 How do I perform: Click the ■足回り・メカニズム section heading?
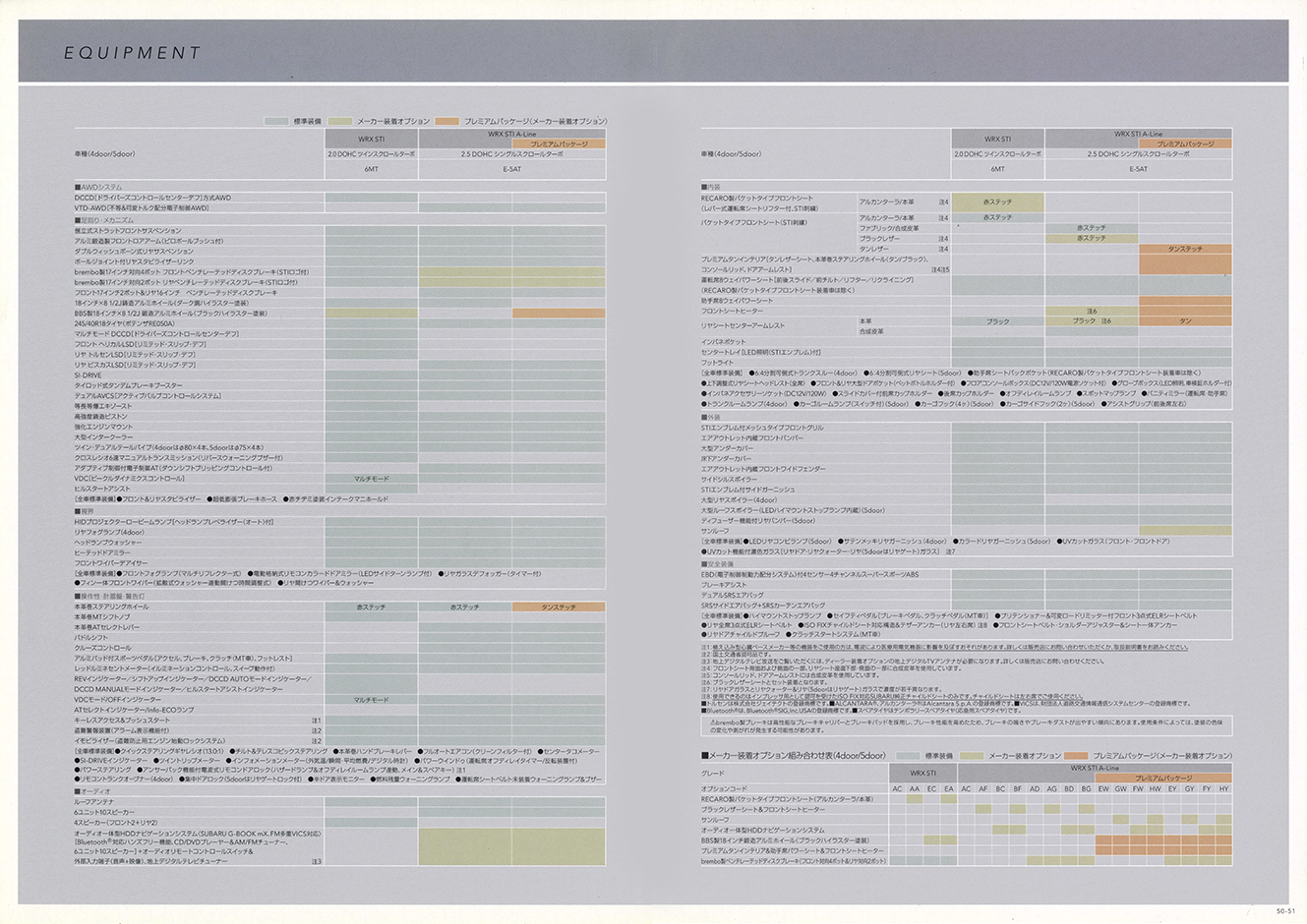pos(105,220)
